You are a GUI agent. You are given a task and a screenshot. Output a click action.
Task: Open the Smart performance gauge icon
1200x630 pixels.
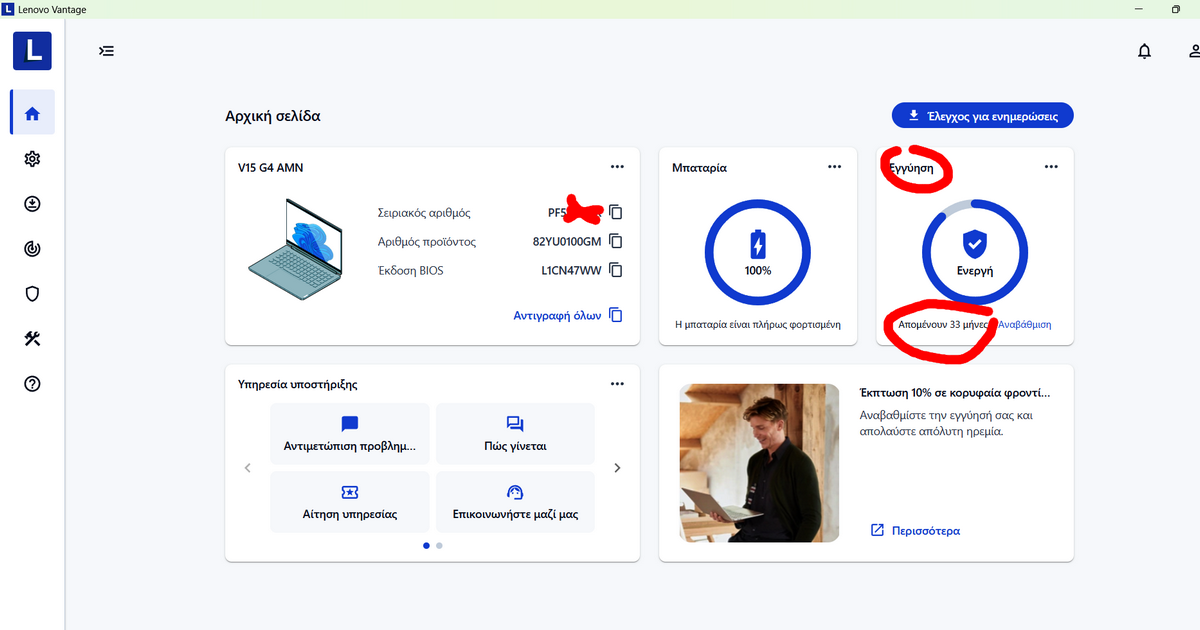pyautogui.click(x=32, y=249)
